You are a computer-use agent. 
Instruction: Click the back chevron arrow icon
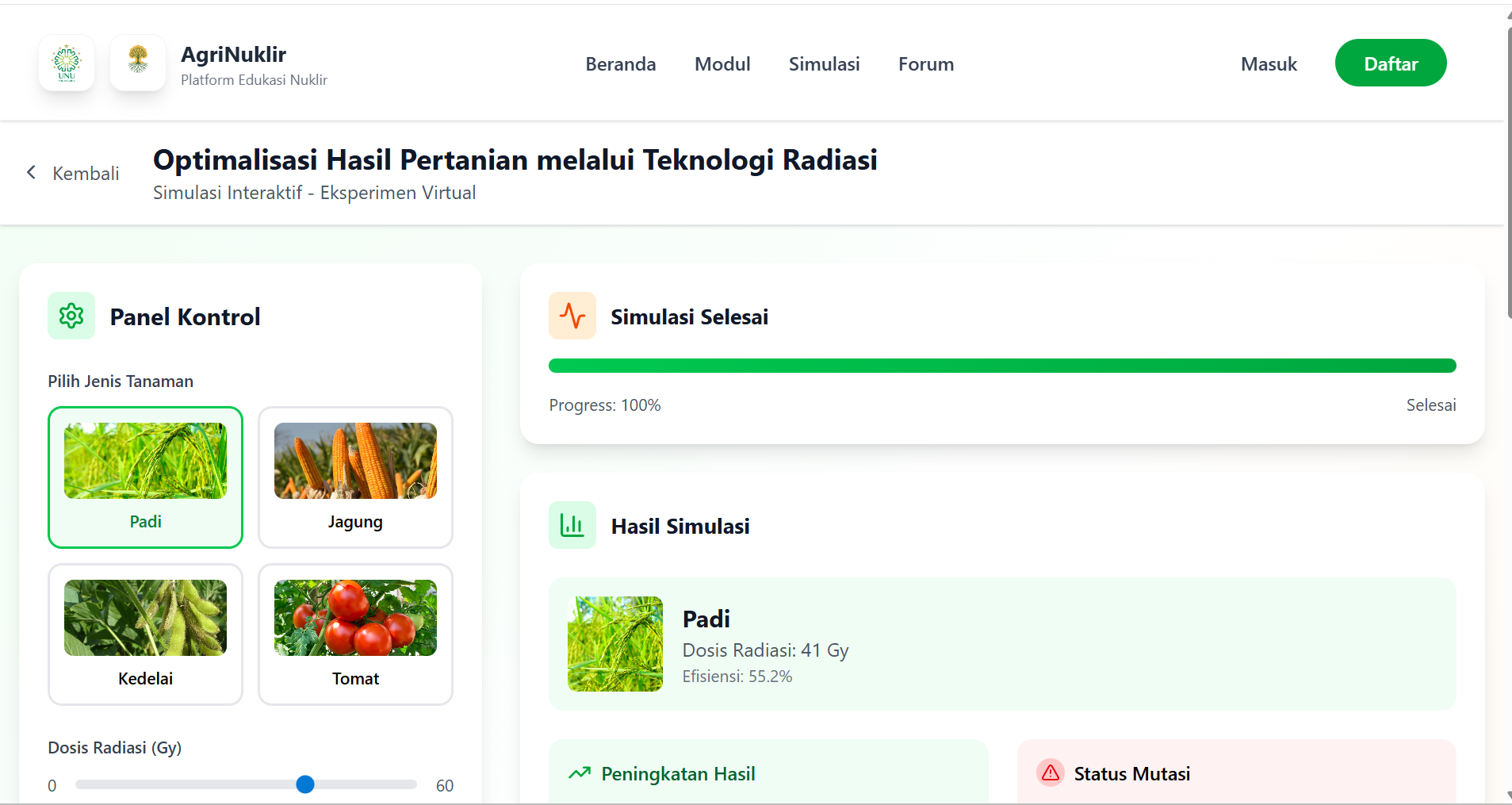point(31,172)
